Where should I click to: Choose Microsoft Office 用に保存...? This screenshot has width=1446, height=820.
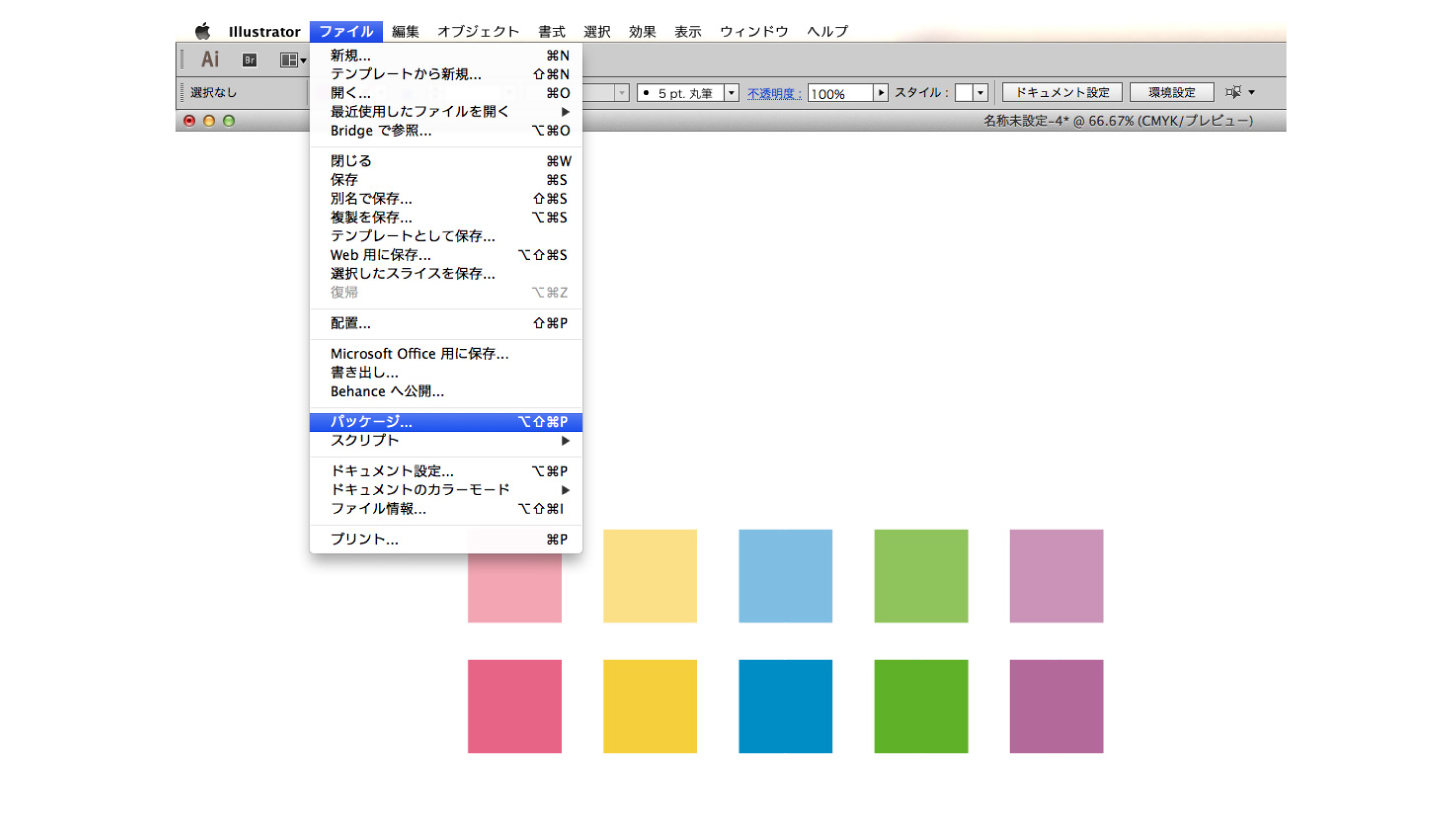446,354
